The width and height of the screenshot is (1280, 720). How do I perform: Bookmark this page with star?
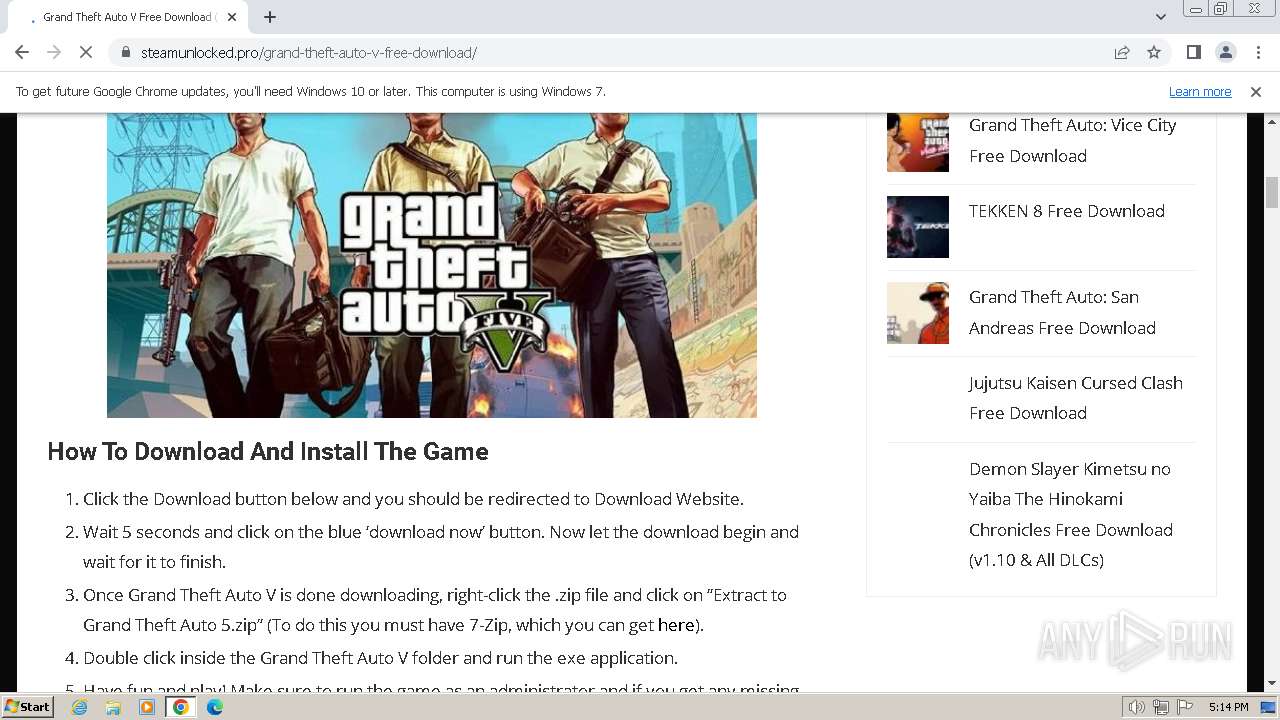(x=1154, y=52)
